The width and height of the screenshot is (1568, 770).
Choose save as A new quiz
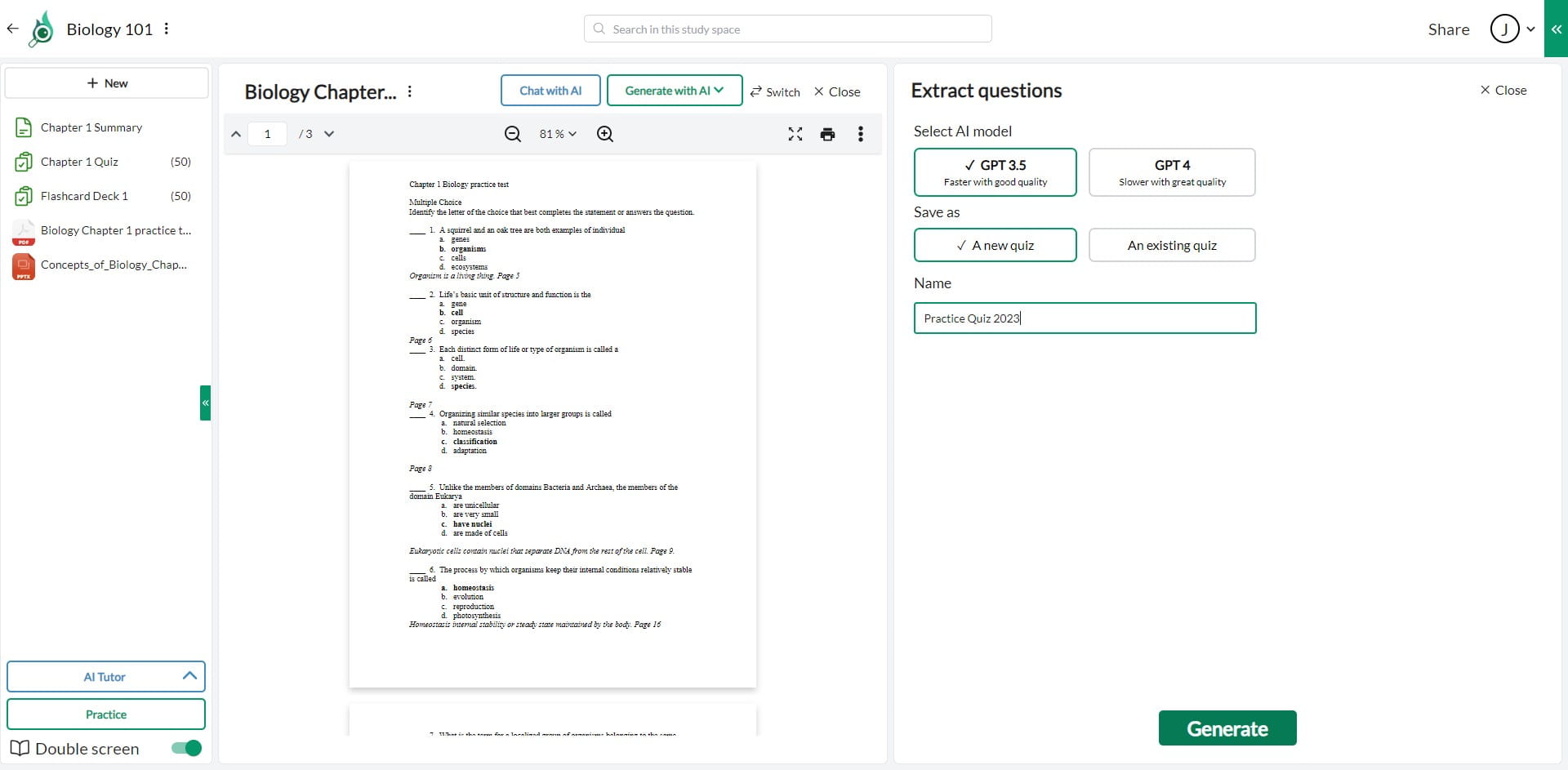pyautogui.click(x=996, y=245)
